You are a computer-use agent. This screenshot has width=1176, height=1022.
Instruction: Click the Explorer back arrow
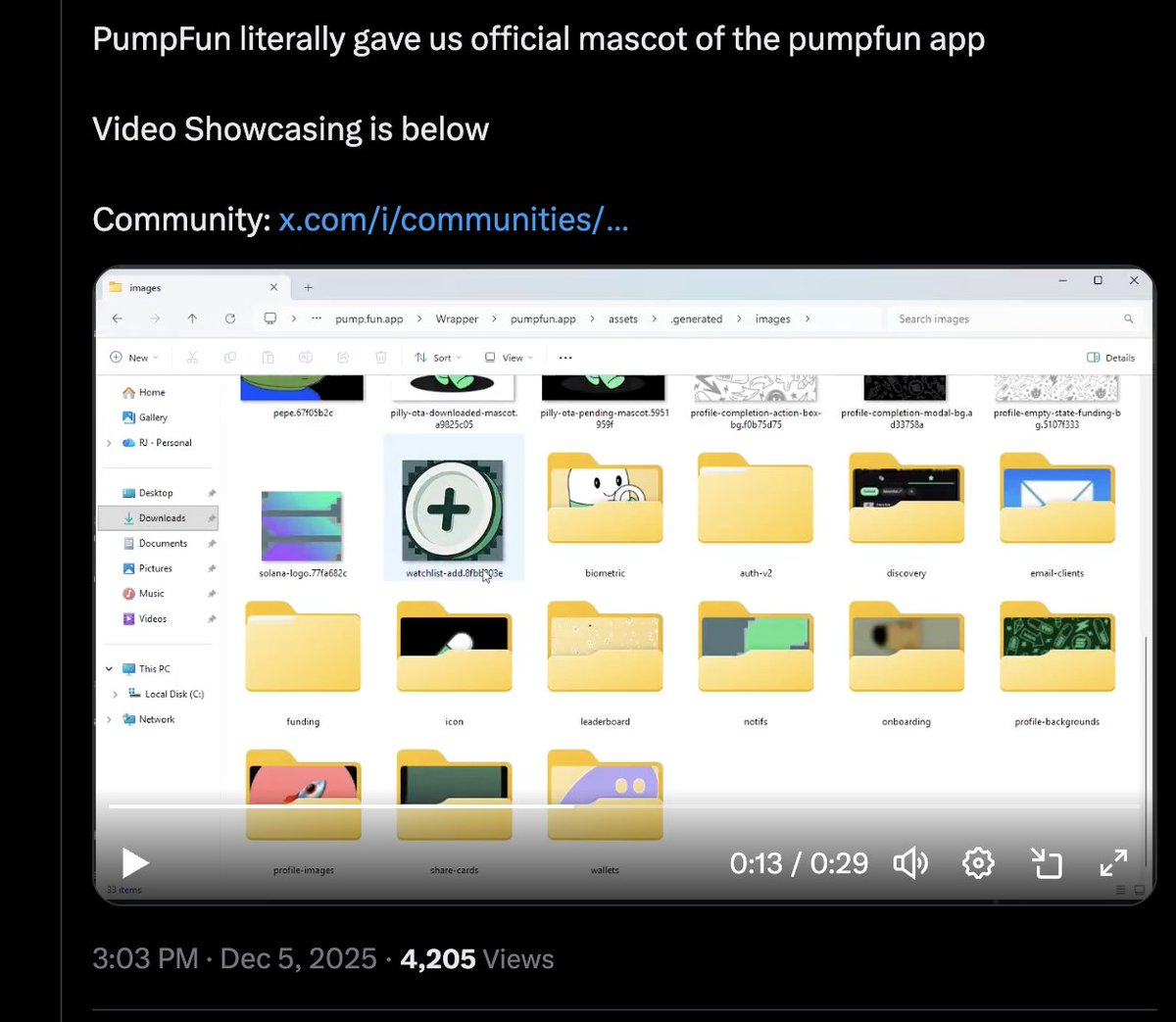tap(117, 318)
